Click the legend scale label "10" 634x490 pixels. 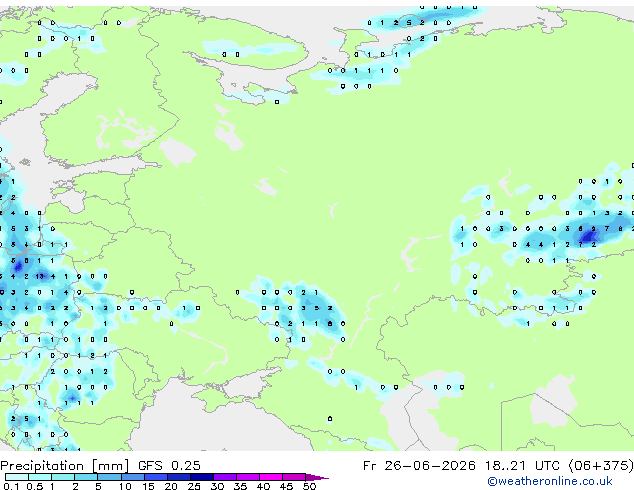pos(125,486)
